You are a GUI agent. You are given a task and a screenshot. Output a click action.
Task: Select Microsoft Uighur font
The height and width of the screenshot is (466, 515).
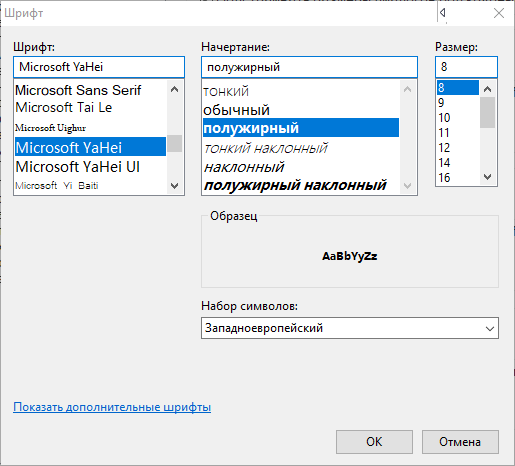(90, 128)
